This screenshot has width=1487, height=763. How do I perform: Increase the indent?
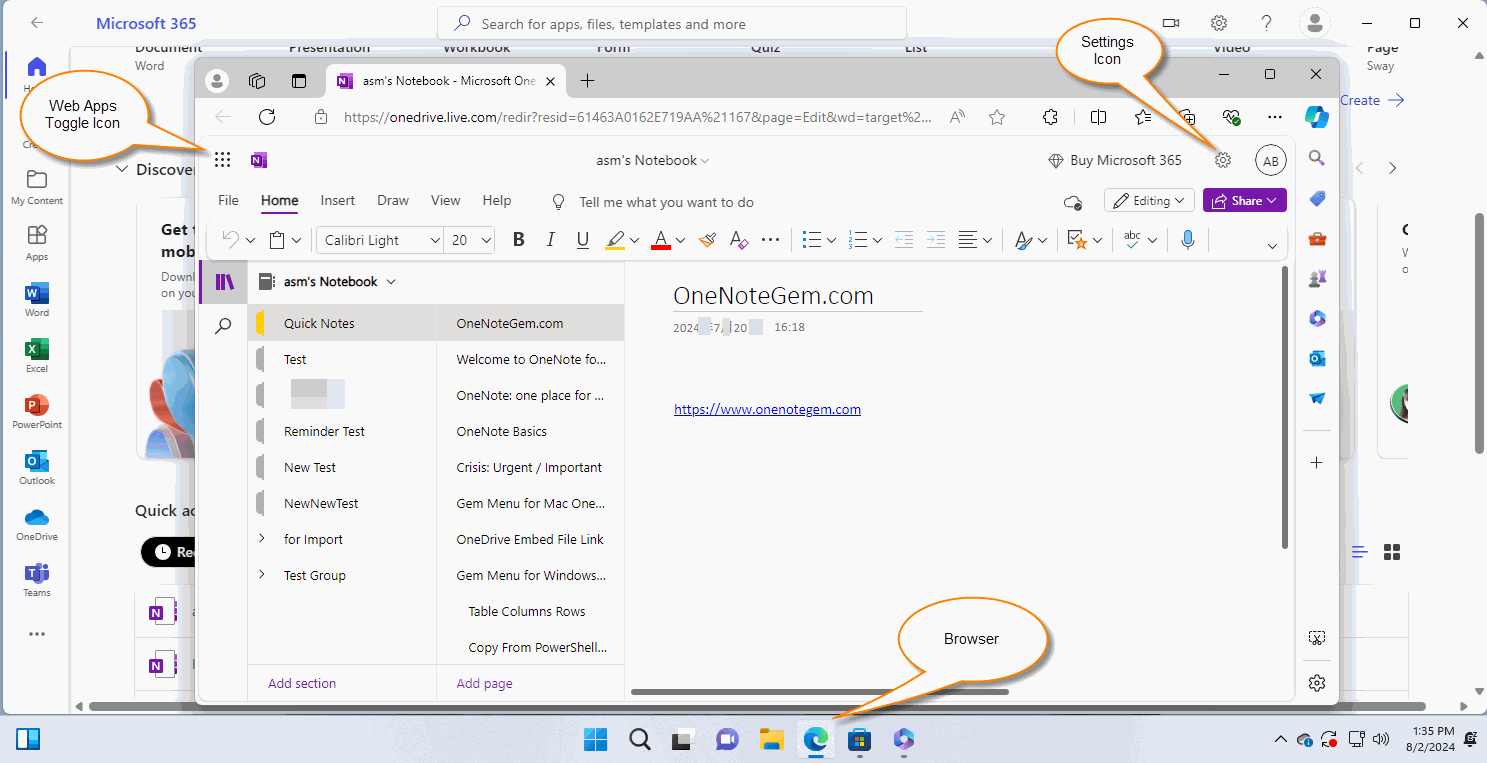coord(935,240)
